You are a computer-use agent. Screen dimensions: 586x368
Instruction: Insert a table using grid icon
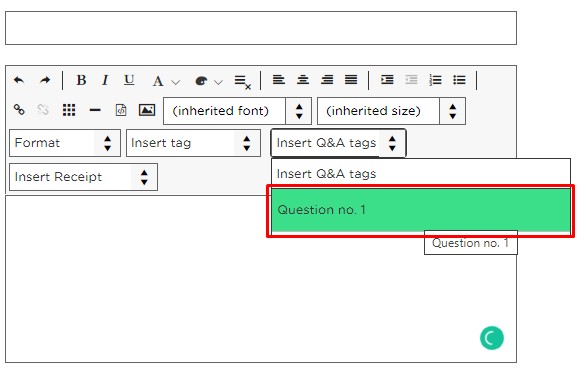coord(69,110)
